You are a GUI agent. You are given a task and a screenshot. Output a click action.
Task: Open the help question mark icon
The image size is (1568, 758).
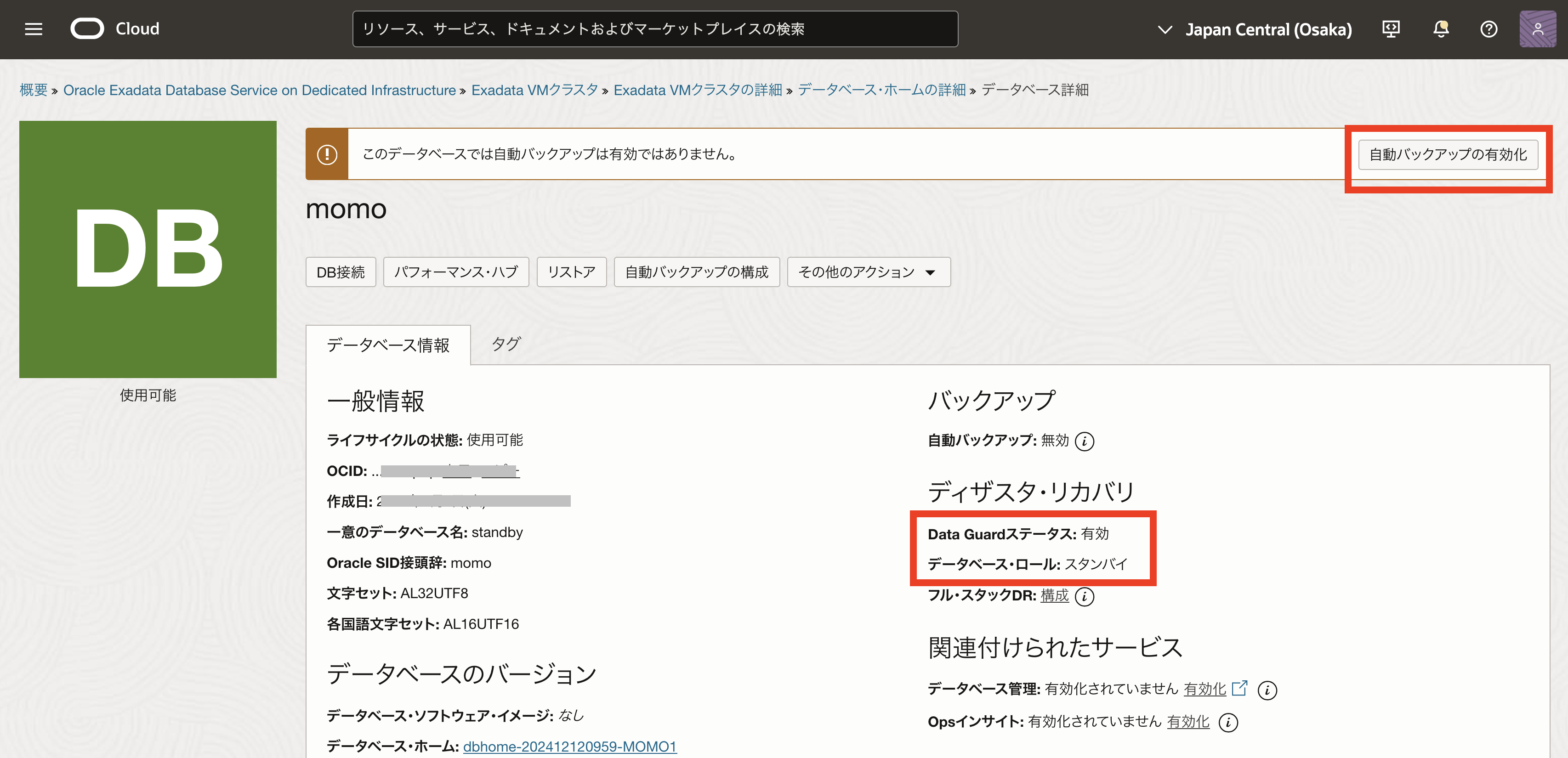pos(1488,29)
